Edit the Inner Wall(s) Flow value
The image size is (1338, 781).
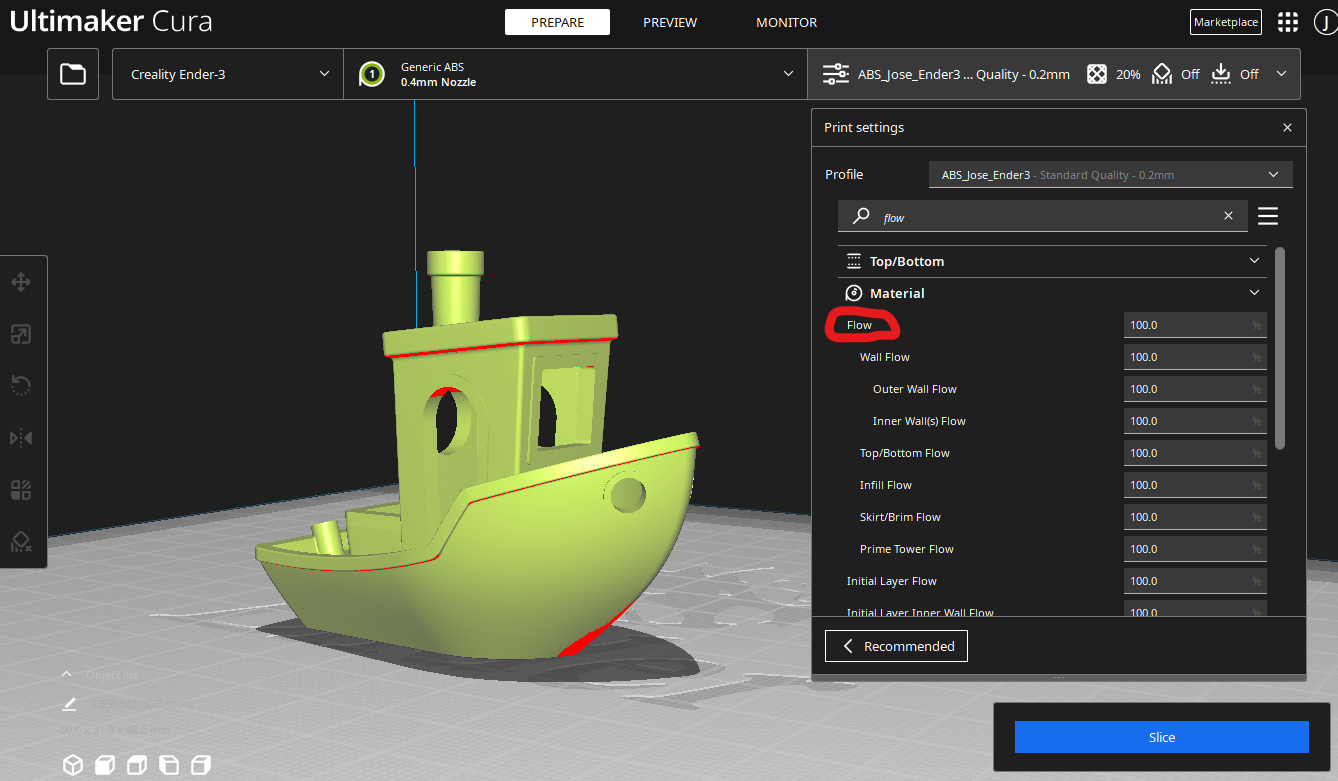point(1195,421)
